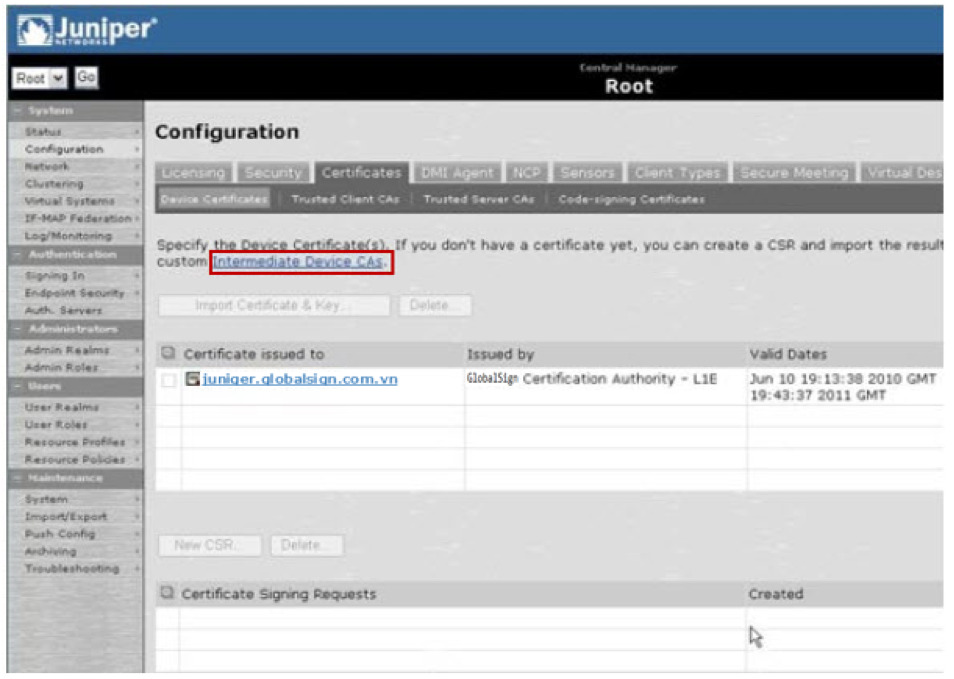Screen dimensions: 954x679
Task: Click Delete beside Import Certificate & Key
Action: coord(434,305)
